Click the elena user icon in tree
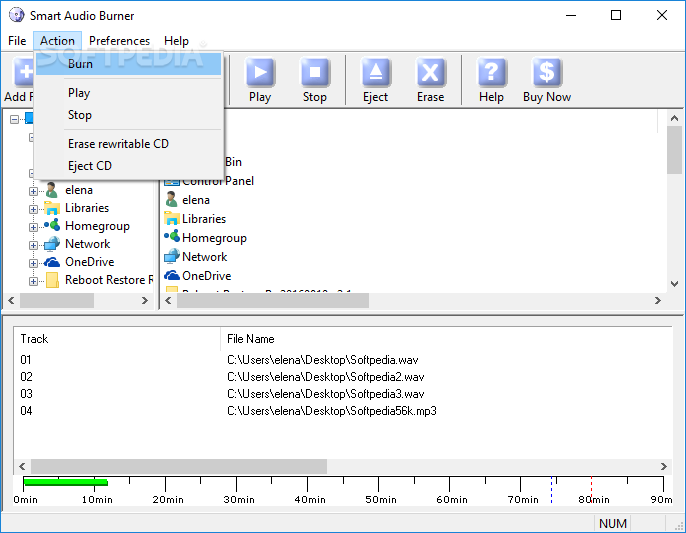 pyautogui.click(x=52, y=190)
